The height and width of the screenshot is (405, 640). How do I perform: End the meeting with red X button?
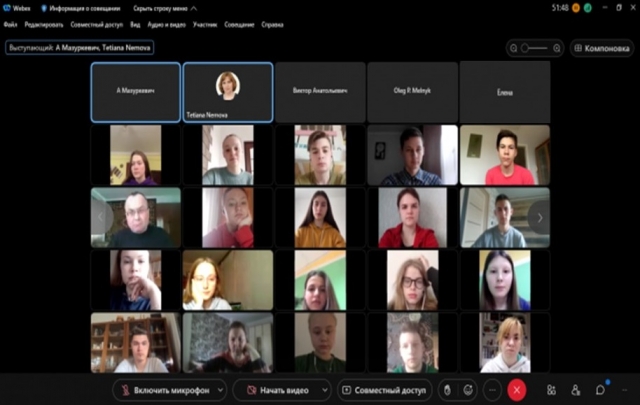click(x=517, y=390)
